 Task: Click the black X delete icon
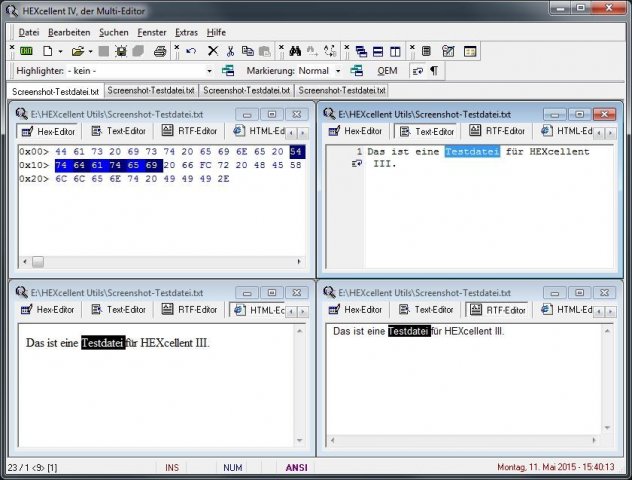(x=212, y=51)
